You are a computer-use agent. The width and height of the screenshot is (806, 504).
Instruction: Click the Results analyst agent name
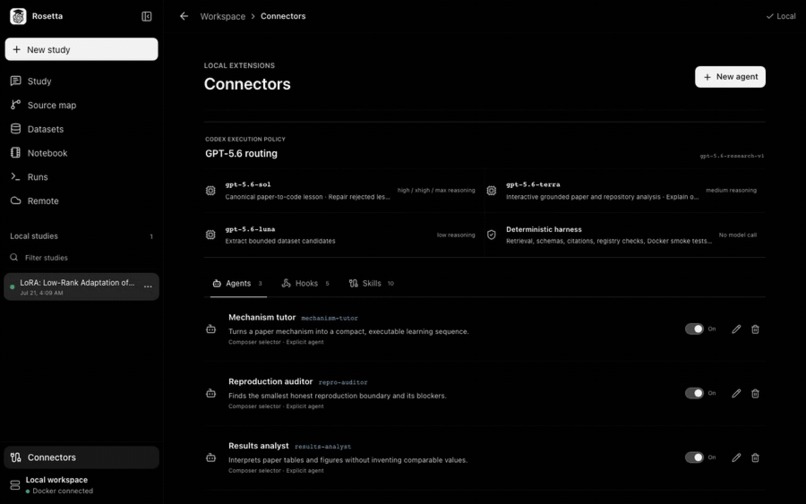259,446
